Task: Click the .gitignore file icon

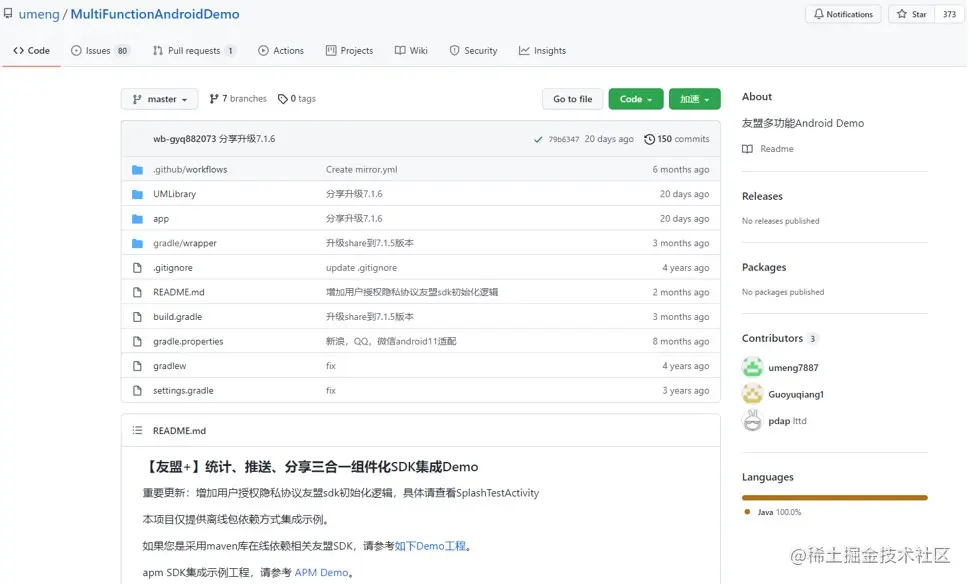Action: (137, 268)
